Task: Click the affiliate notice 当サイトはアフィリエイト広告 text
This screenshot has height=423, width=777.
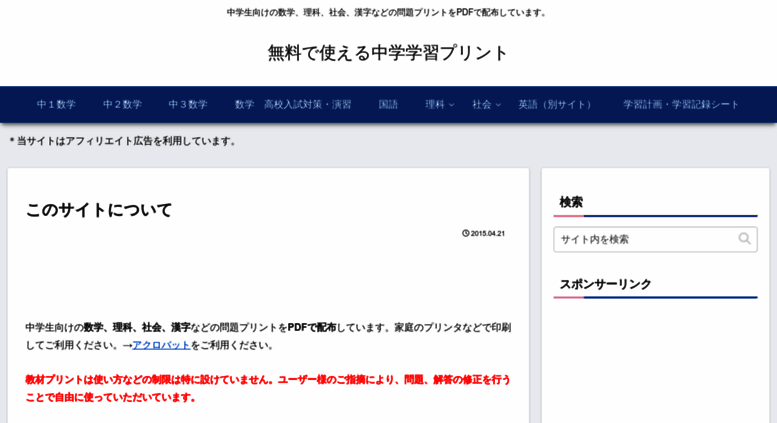Action: point(123,141)
